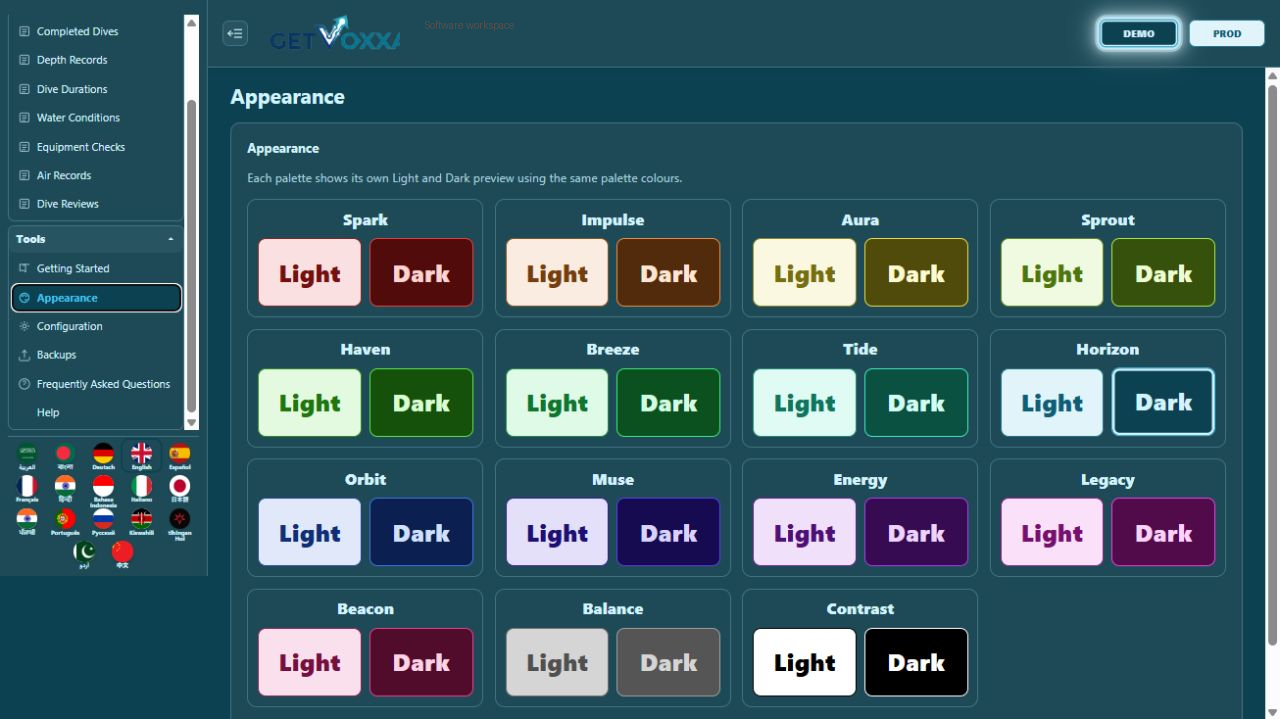This screenshot has width=1280, height=719.
Task: Switch to PROD environment
Action: [x=1227, y=33]
